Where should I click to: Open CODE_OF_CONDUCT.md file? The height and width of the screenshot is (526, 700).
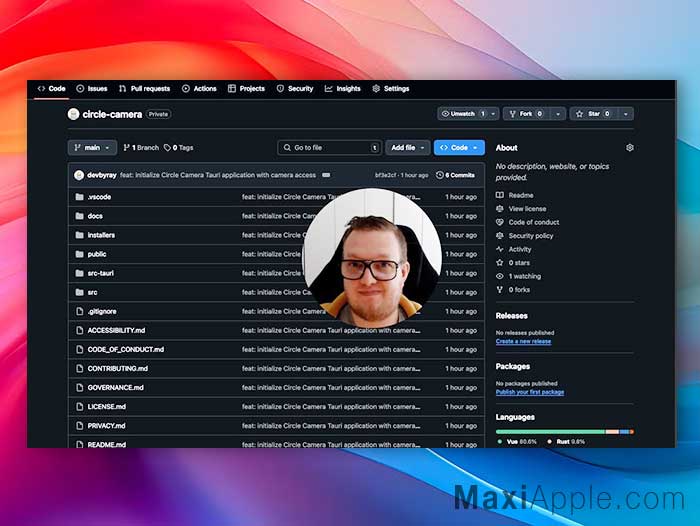(126, 350)
